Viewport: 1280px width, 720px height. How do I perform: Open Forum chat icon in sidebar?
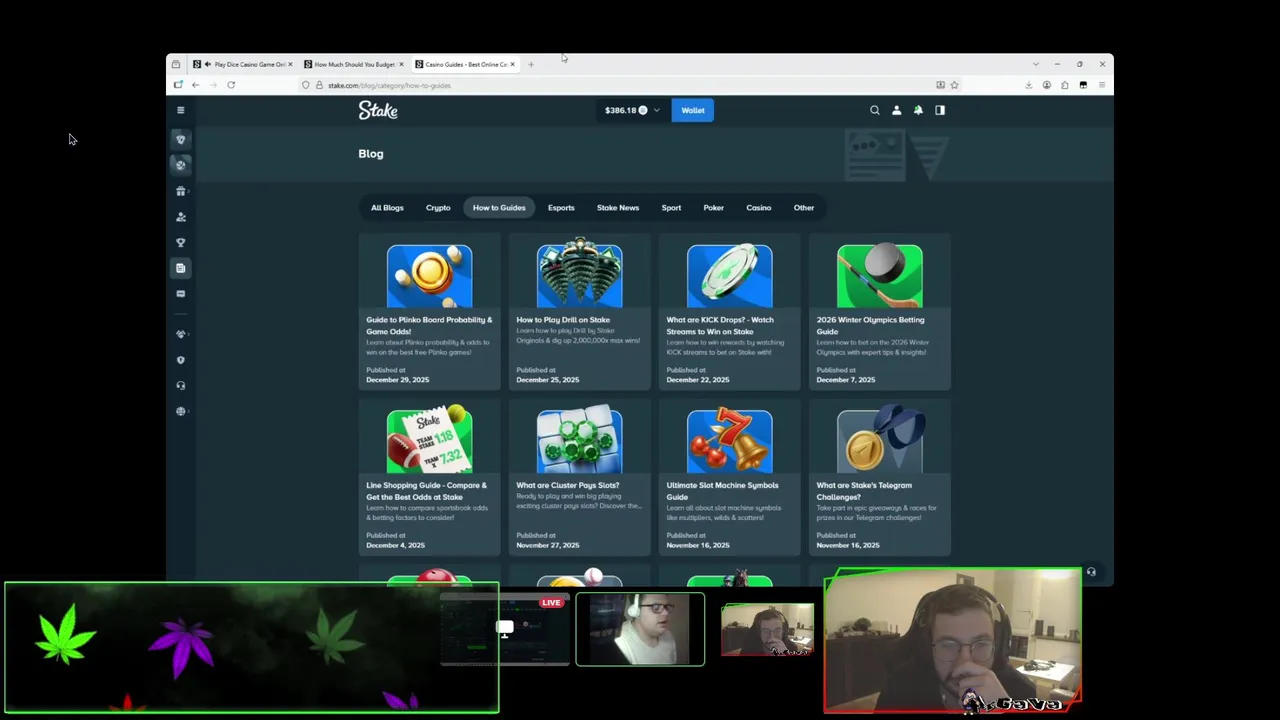pos(180,294)
